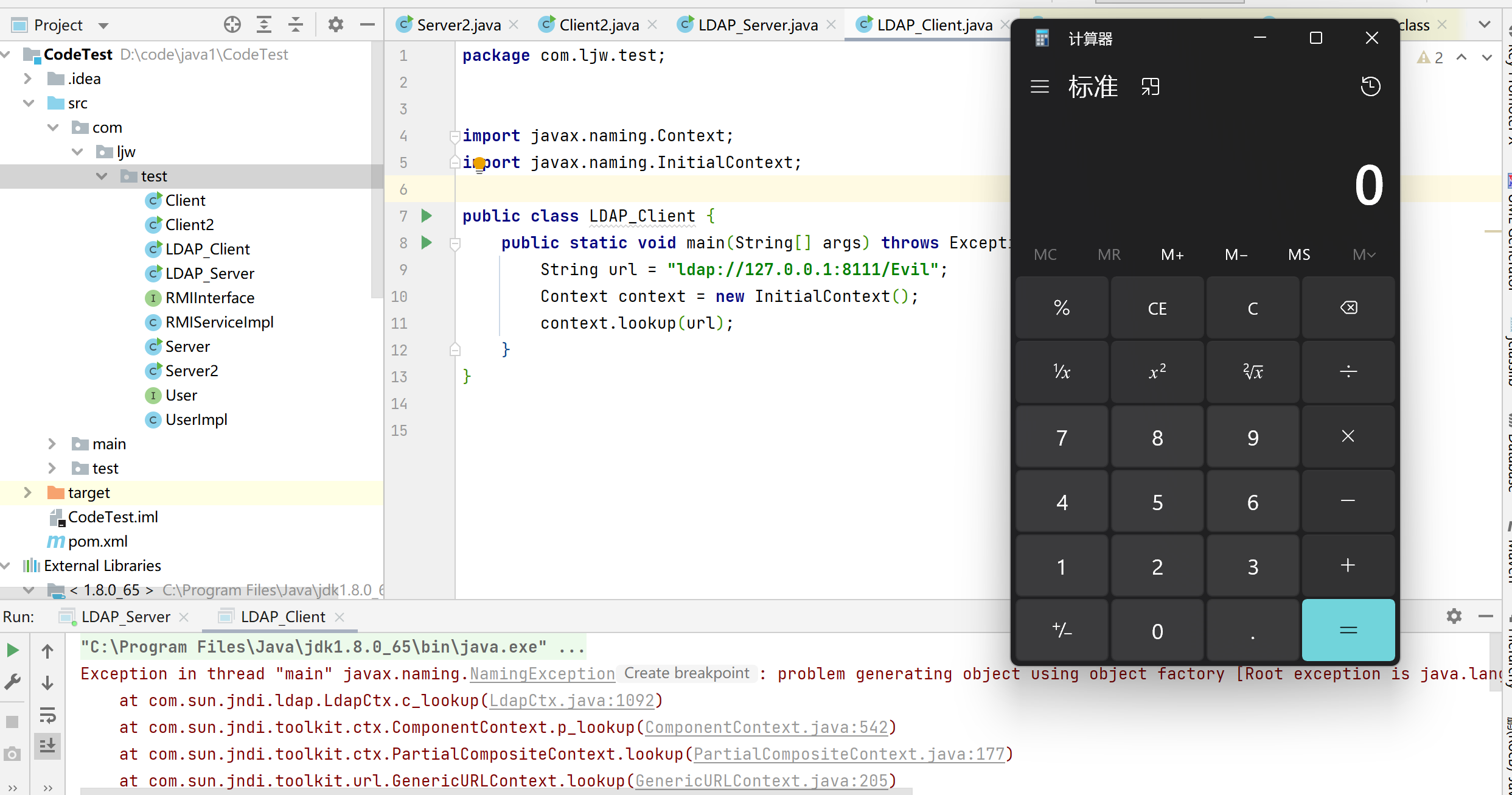This screenshot has width=1512, height=795.
Task: Stop the running process button
Action: coord(12,721)
